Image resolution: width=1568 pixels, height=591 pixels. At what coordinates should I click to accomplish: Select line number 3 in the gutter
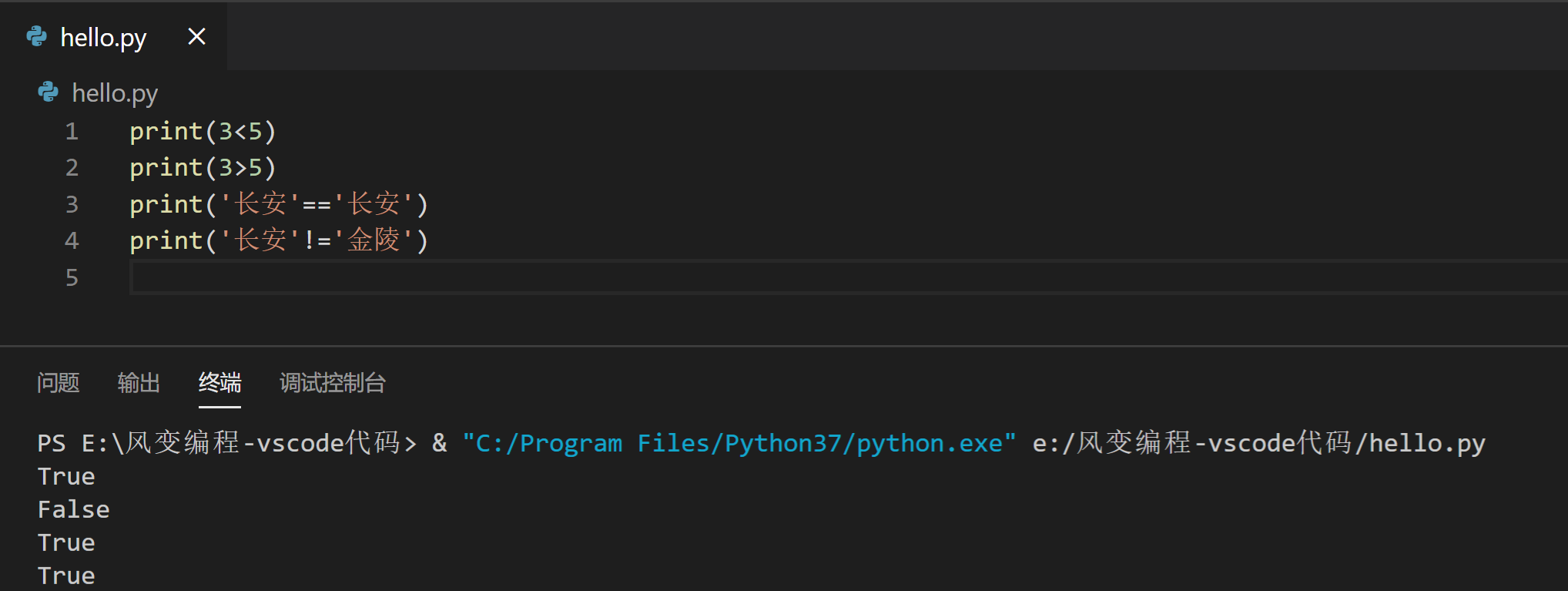pos(72,204)
